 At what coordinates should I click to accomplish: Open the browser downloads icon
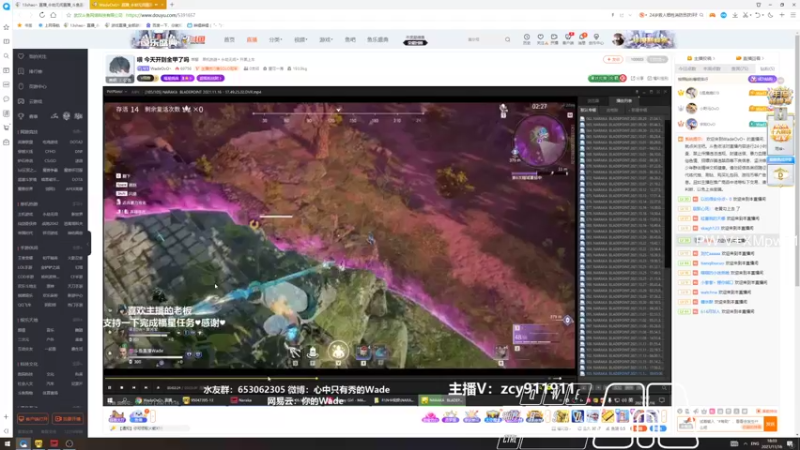click(735, 15)
